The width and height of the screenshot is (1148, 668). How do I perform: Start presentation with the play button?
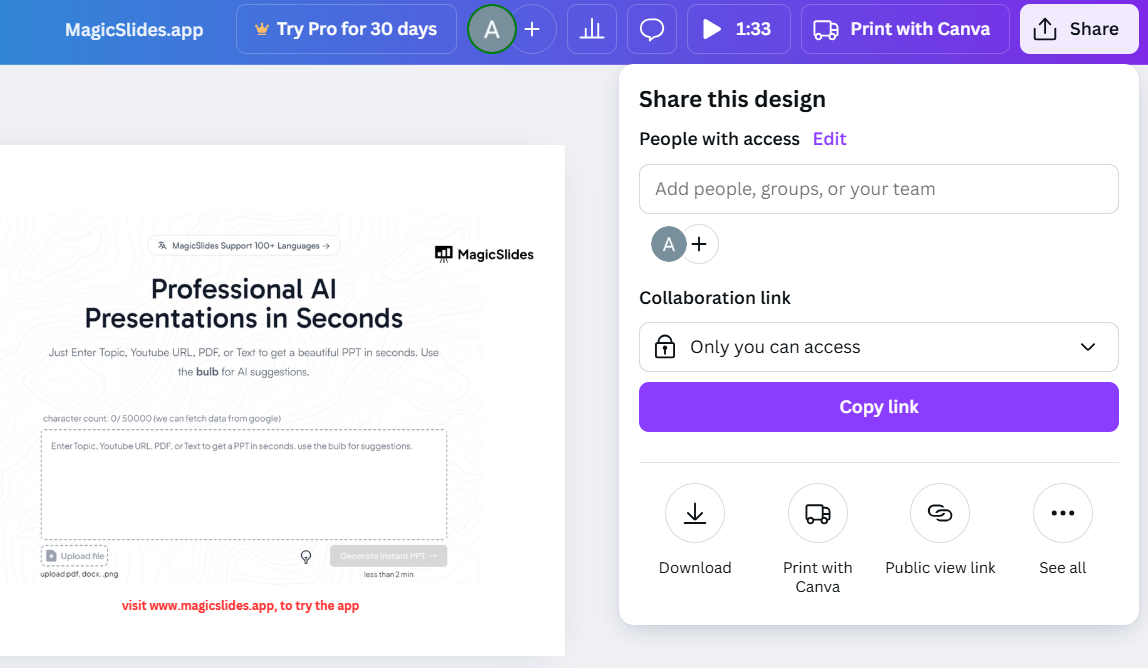739,29
